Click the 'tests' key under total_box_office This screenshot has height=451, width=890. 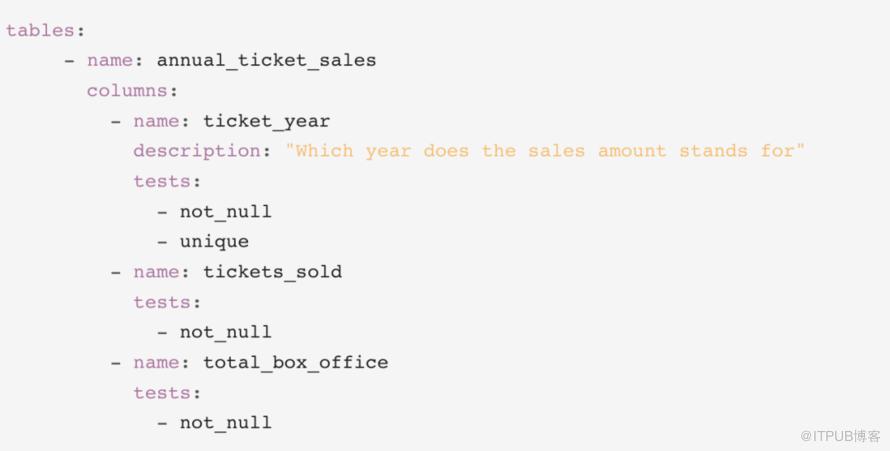point(162,393)
